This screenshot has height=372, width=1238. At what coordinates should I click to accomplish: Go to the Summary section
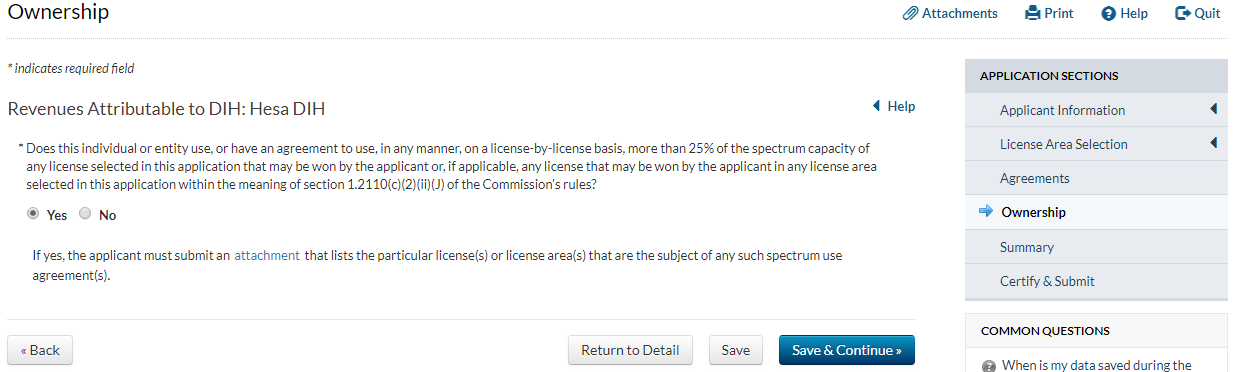tap(1027, 247)
